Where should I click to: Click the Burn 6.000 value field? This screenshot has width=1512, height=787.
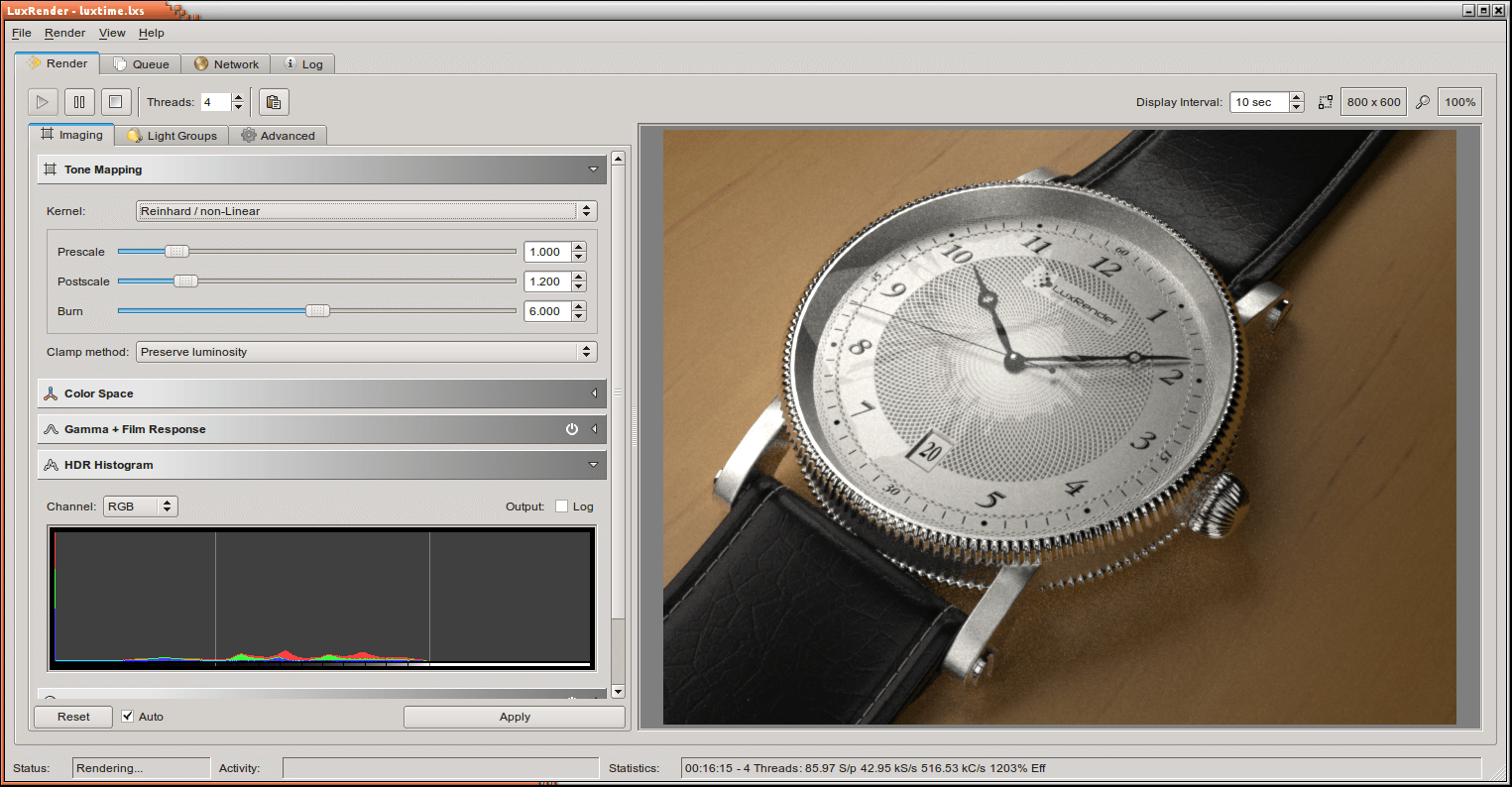point(548,311)
